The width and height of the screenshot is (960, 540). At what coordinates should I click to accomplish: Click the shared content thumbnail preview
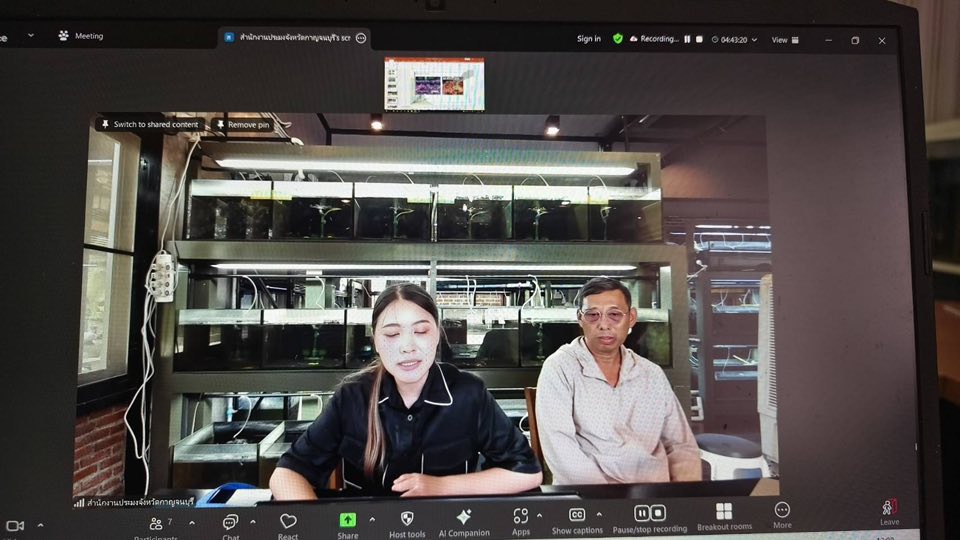tap(434, 84)
